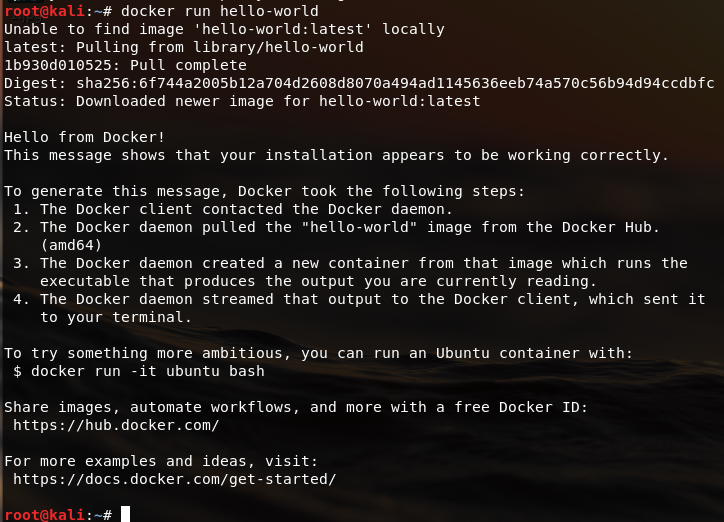Image resolution: width=724 pixels, height=522 pixels.
Task: Click the https://docs.docker.com/get-started/ link
Action: click(x=175, y=479)
